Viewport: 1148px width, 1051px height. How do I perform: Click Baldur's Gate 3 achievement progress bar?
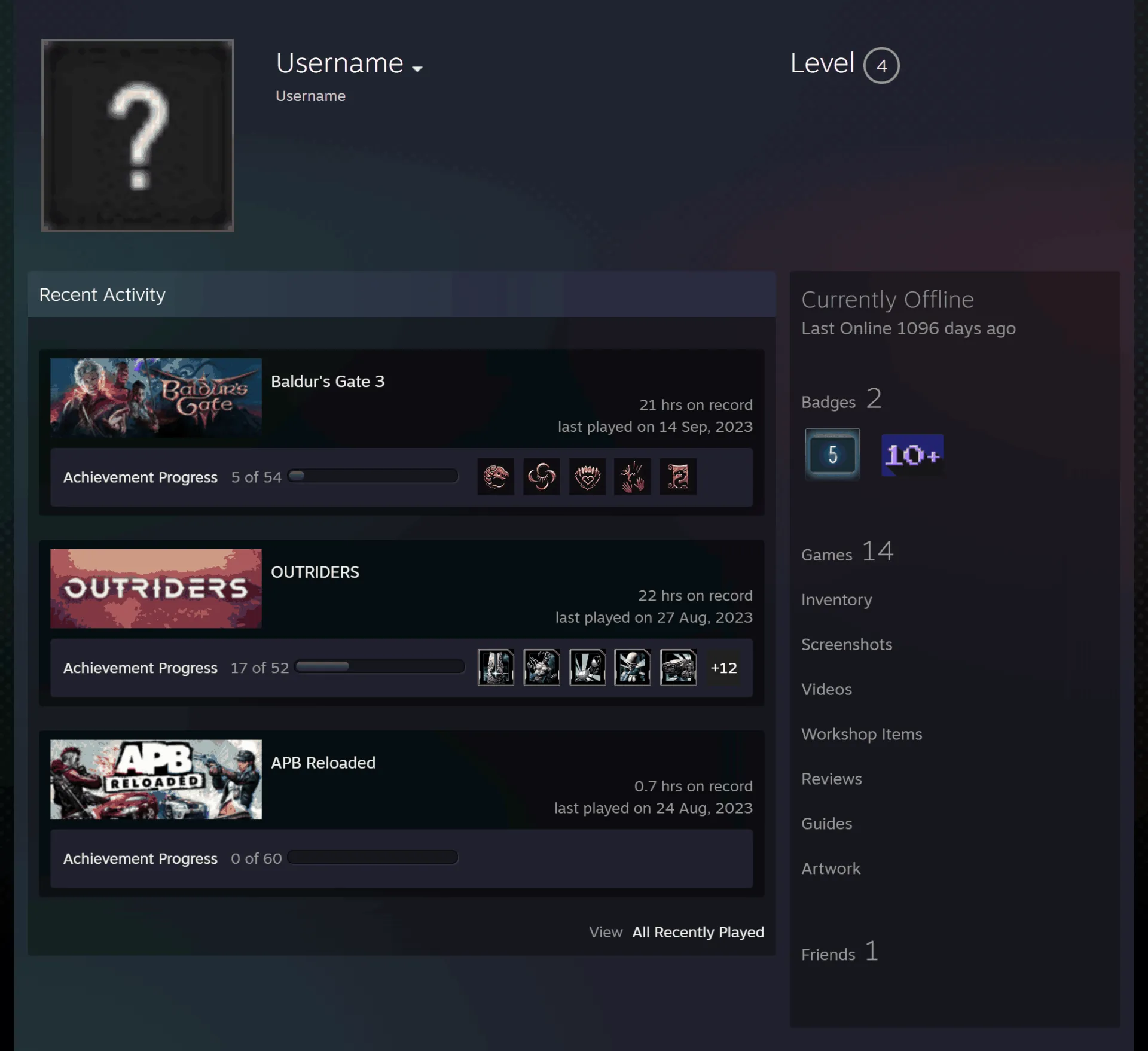[x=373, y=476]
